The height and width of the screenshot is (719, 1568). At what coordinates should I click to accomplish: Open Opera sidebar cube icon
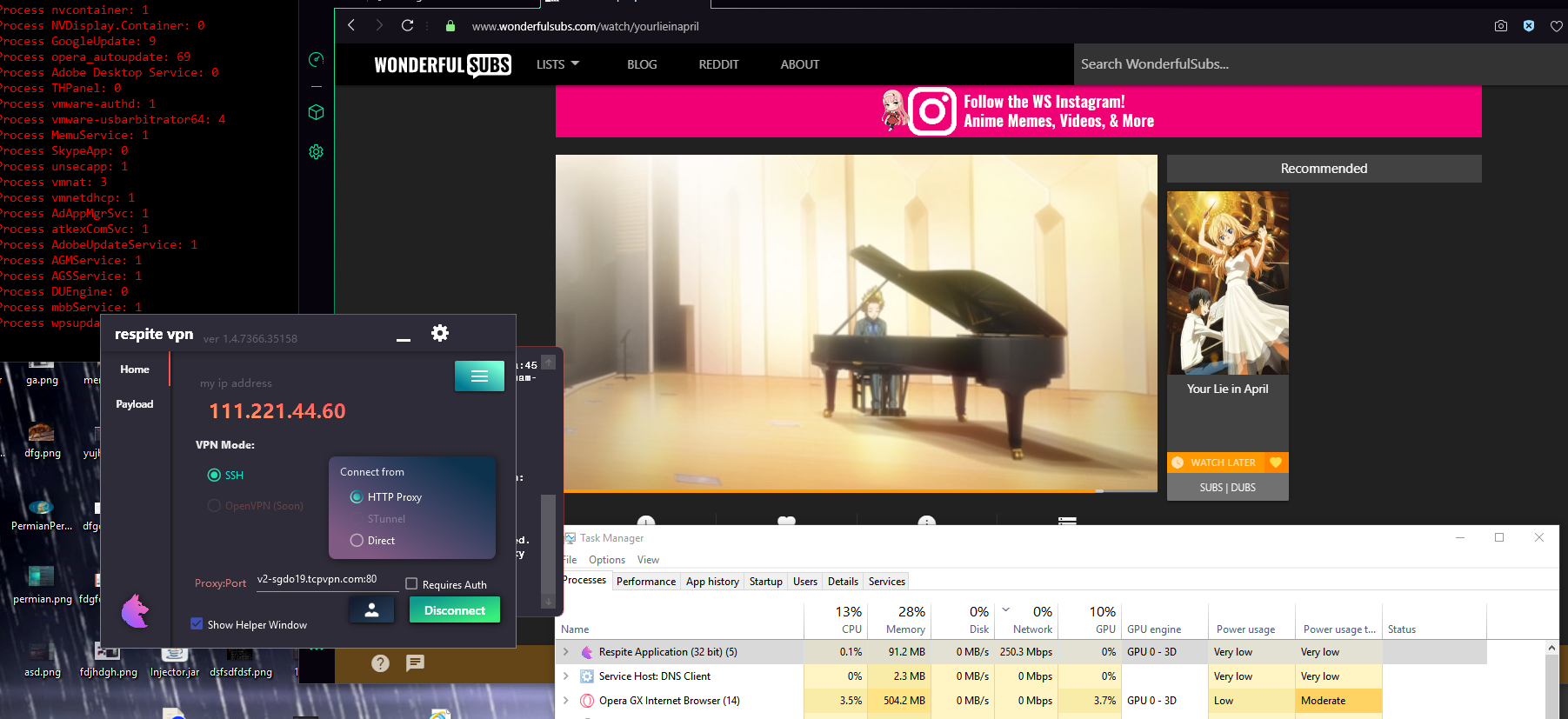click(317, 112)
